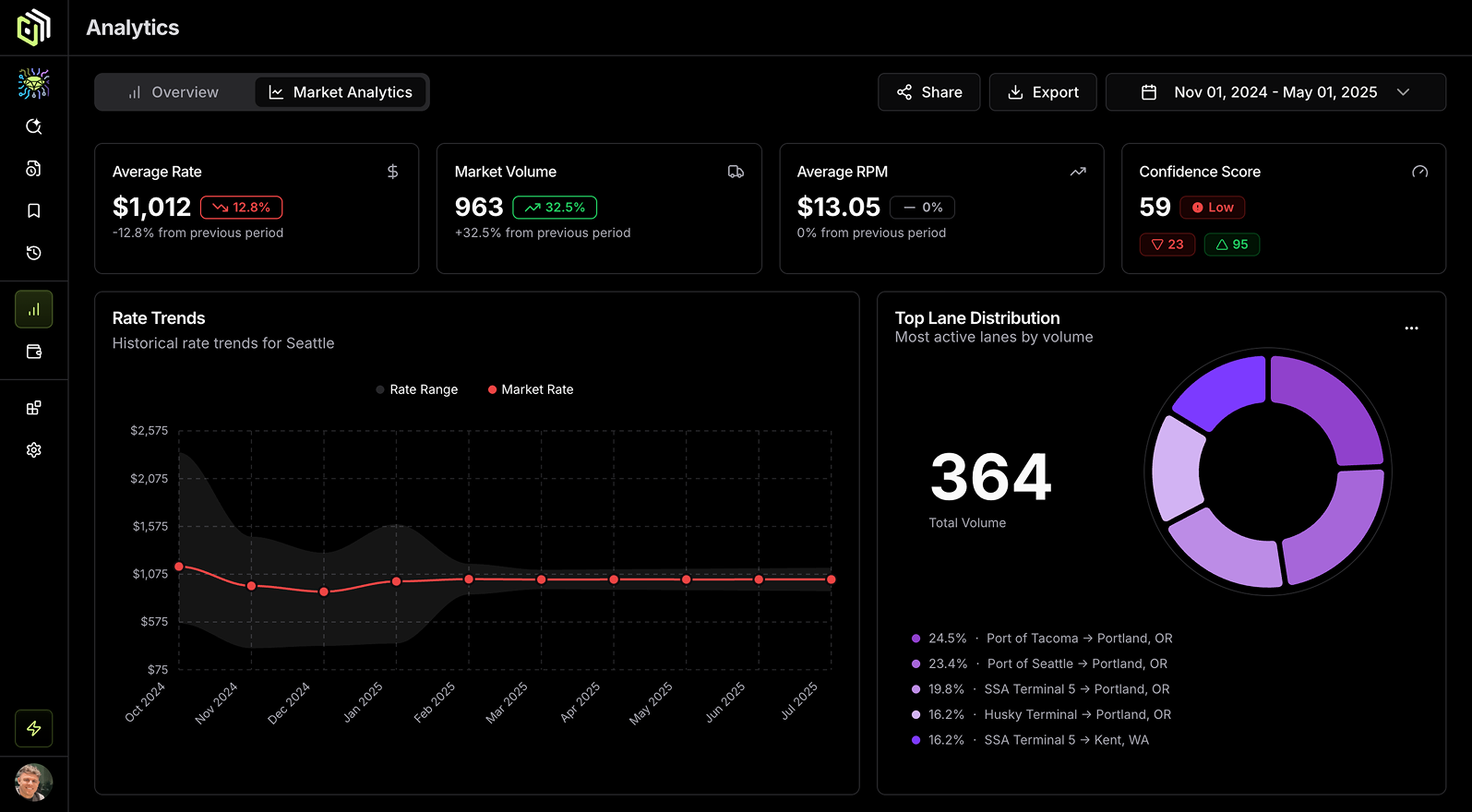1472x812 pixels.
Task: Select the bar chart analytics sidebar icon
Action: tap(34, 310)
